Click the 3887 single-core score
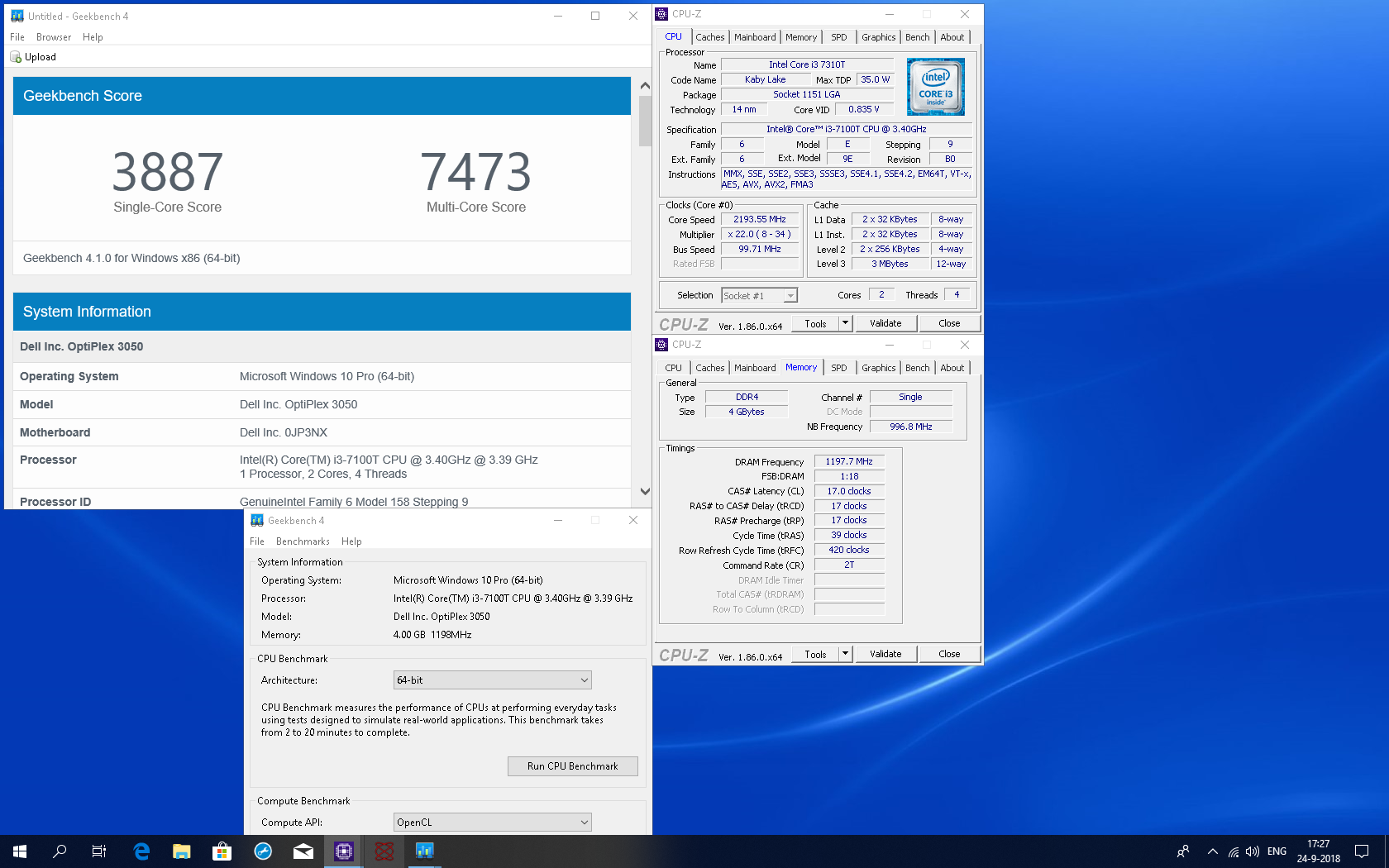The width and height of the screenshot is (1389, 868). tap(168, 172)
